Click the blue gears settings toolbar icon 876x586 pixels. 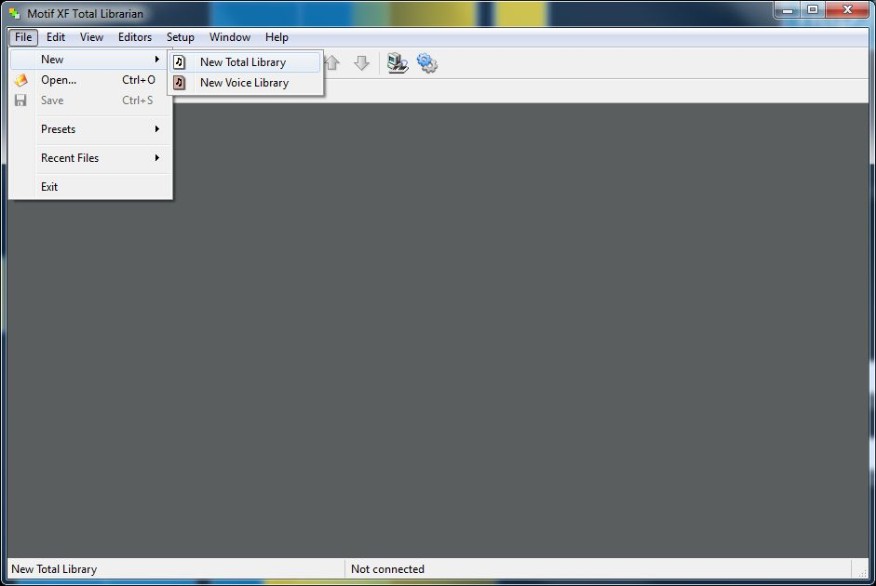427,63
